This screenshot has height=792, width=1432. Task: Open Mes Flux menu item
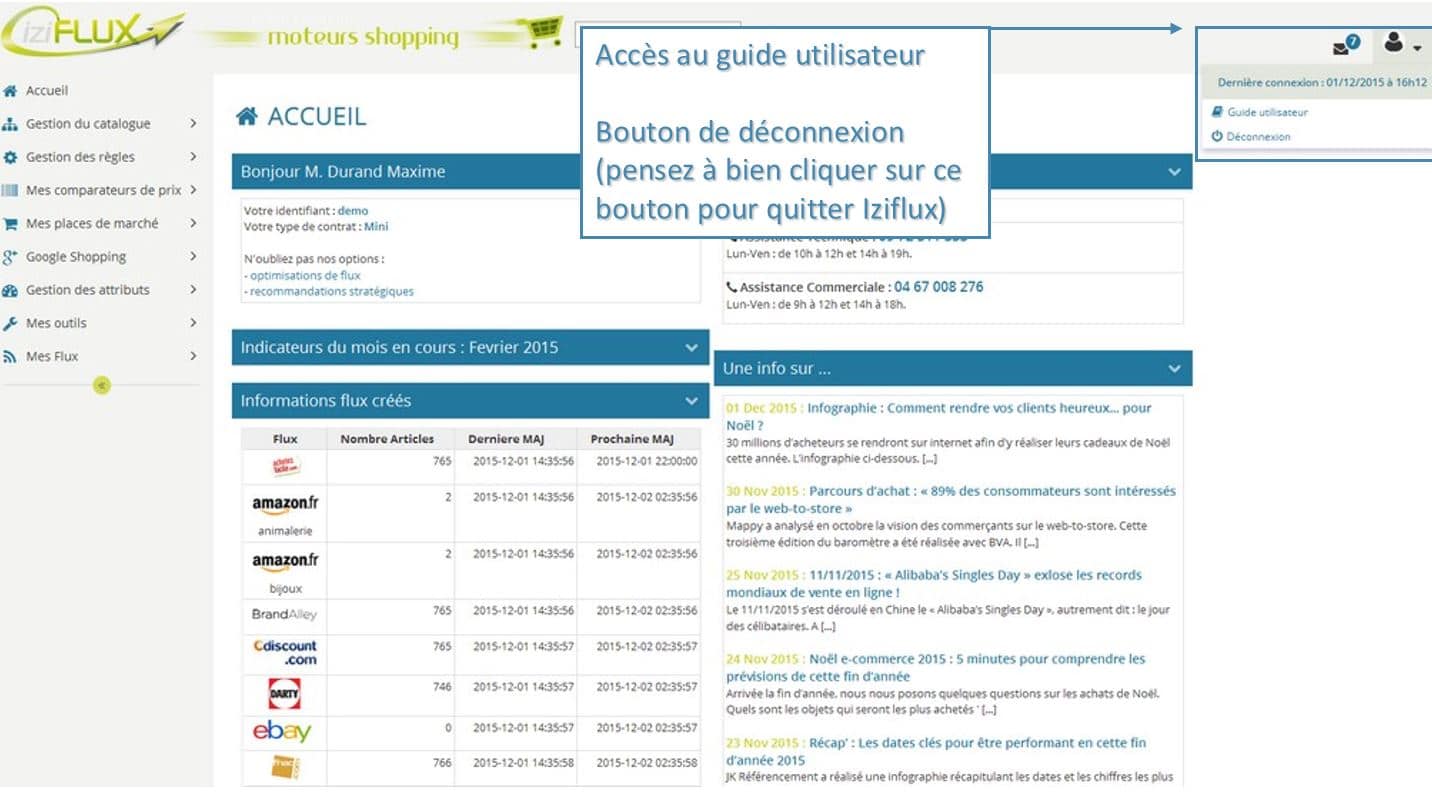click(52, 356)
